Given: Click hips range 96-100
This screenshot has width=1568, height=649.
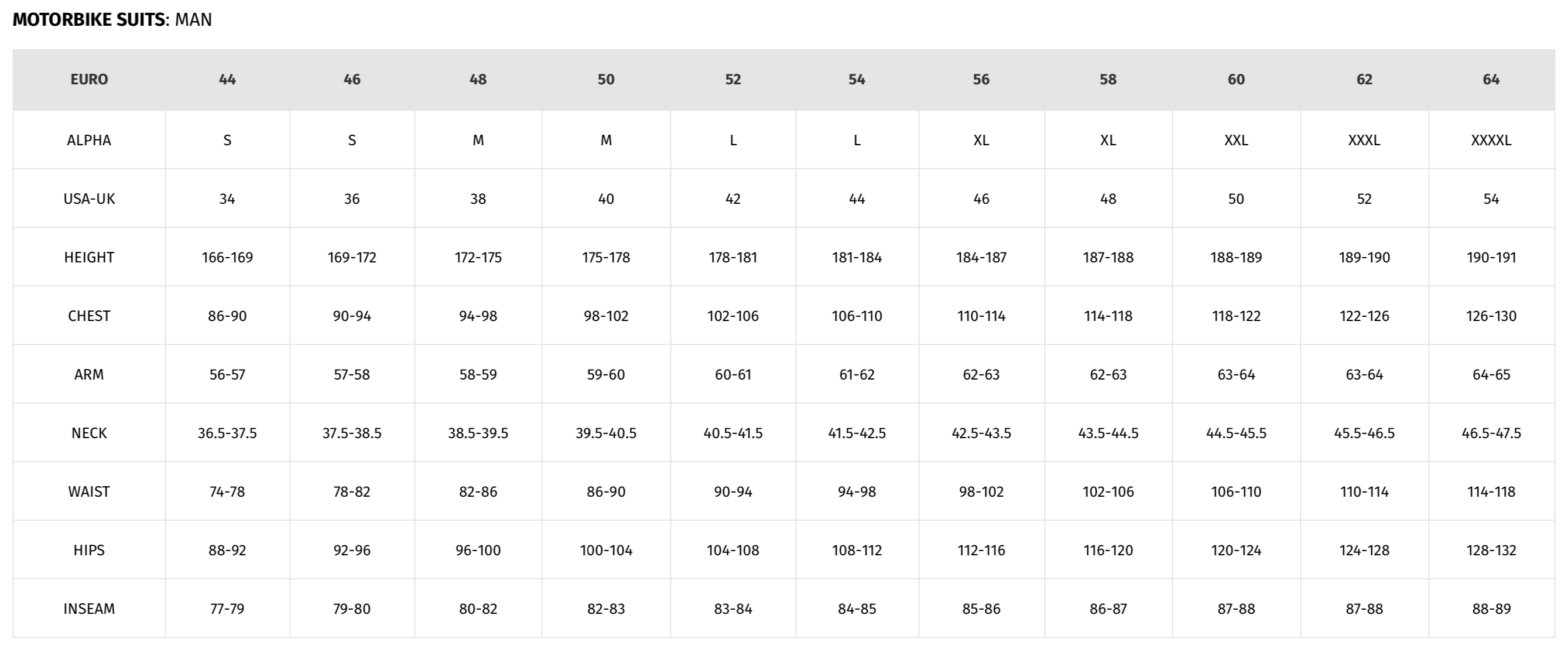Looking at the screenshot, I should coord(478,550).
